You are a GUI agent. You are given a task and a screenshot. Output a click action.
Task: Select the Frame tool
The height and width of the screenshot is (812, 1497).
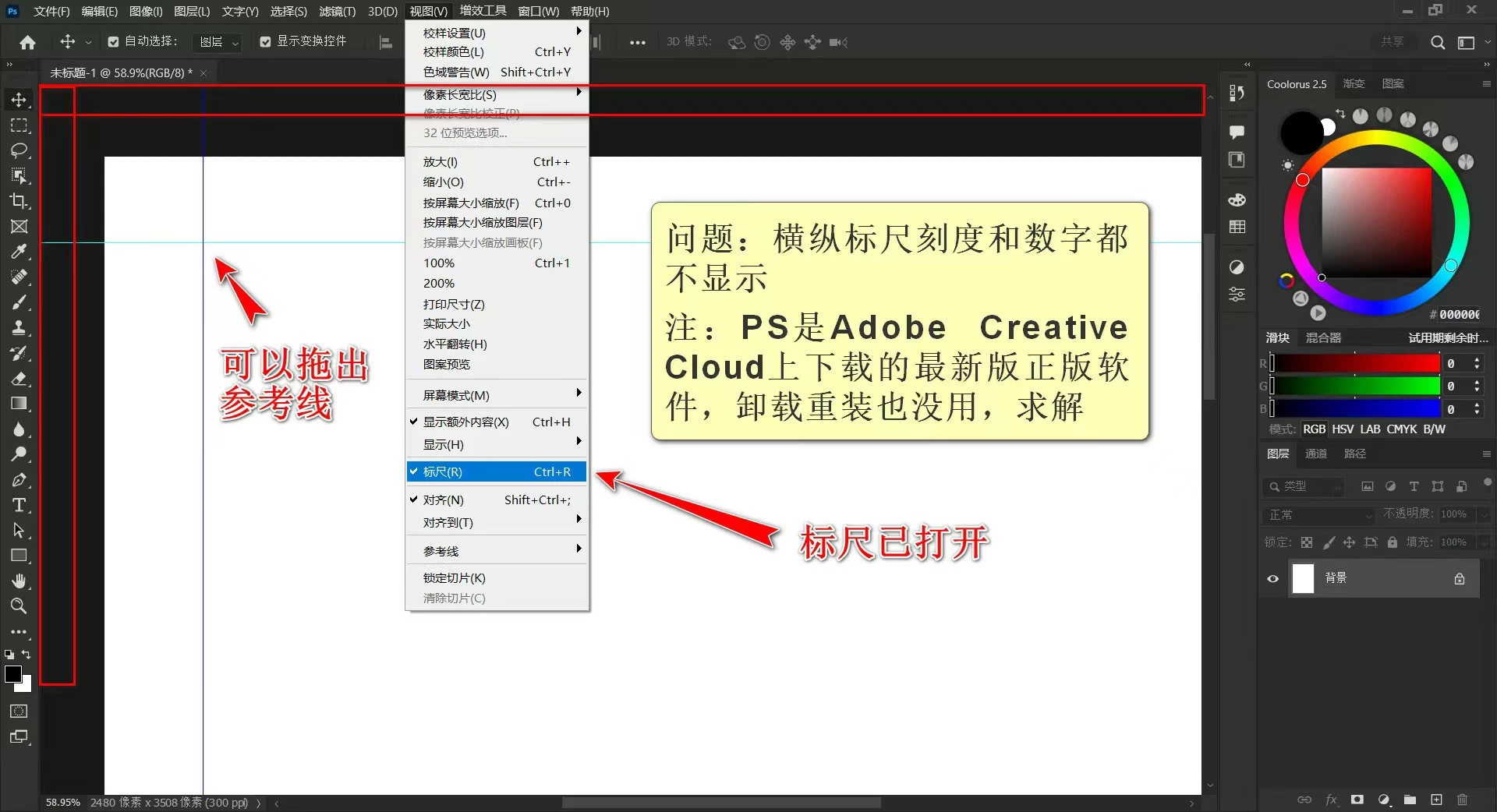[x=19, y=226]
